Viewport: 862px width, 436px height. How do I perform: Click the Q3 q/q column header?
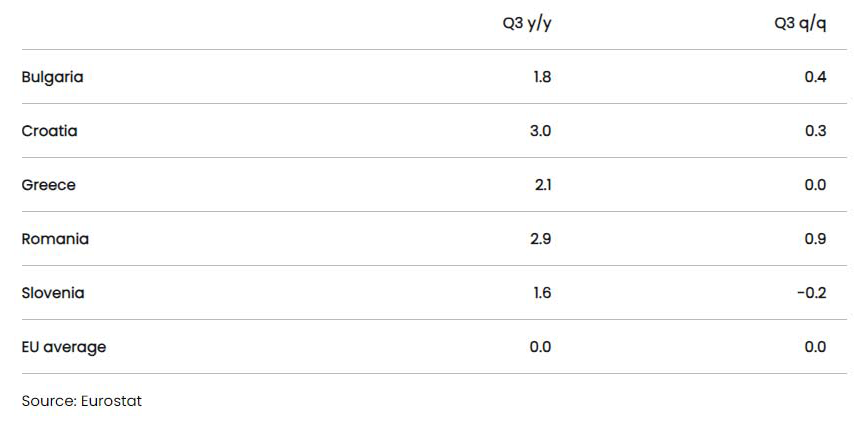tap(800, 24)
